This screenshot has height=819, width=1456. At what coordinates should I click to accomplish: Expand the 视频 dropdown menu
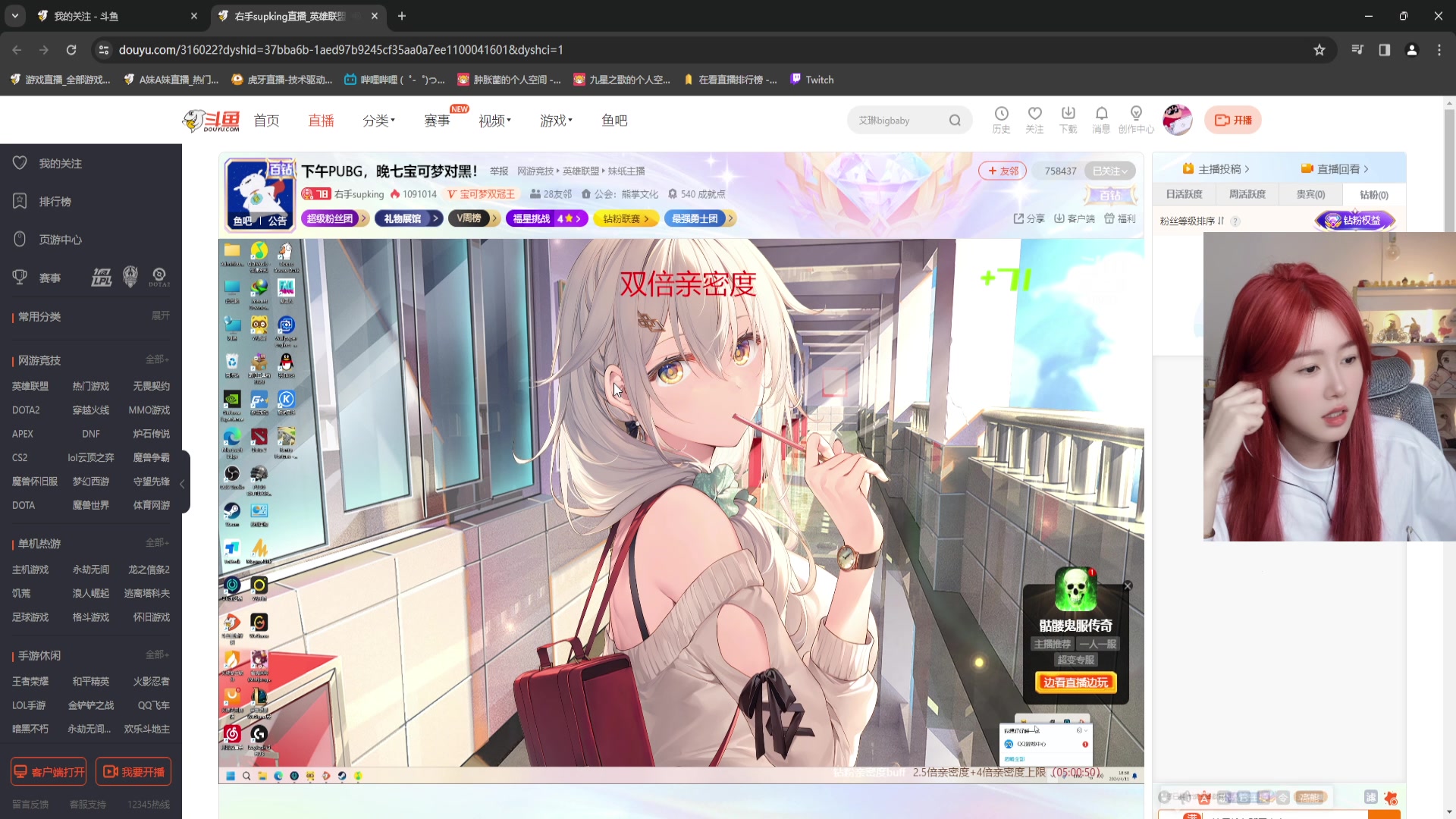[x=494, y=120]
